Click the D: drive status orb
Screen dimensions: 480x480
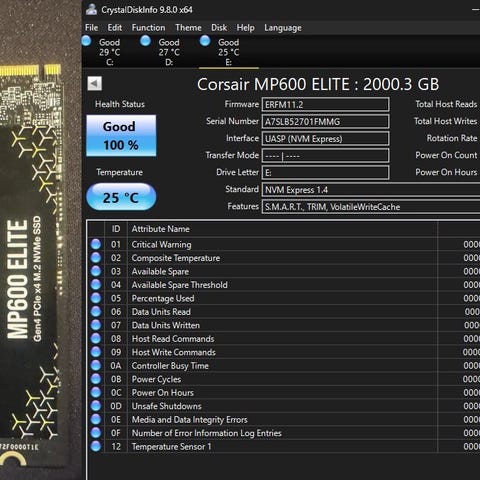tap(145, 41)
